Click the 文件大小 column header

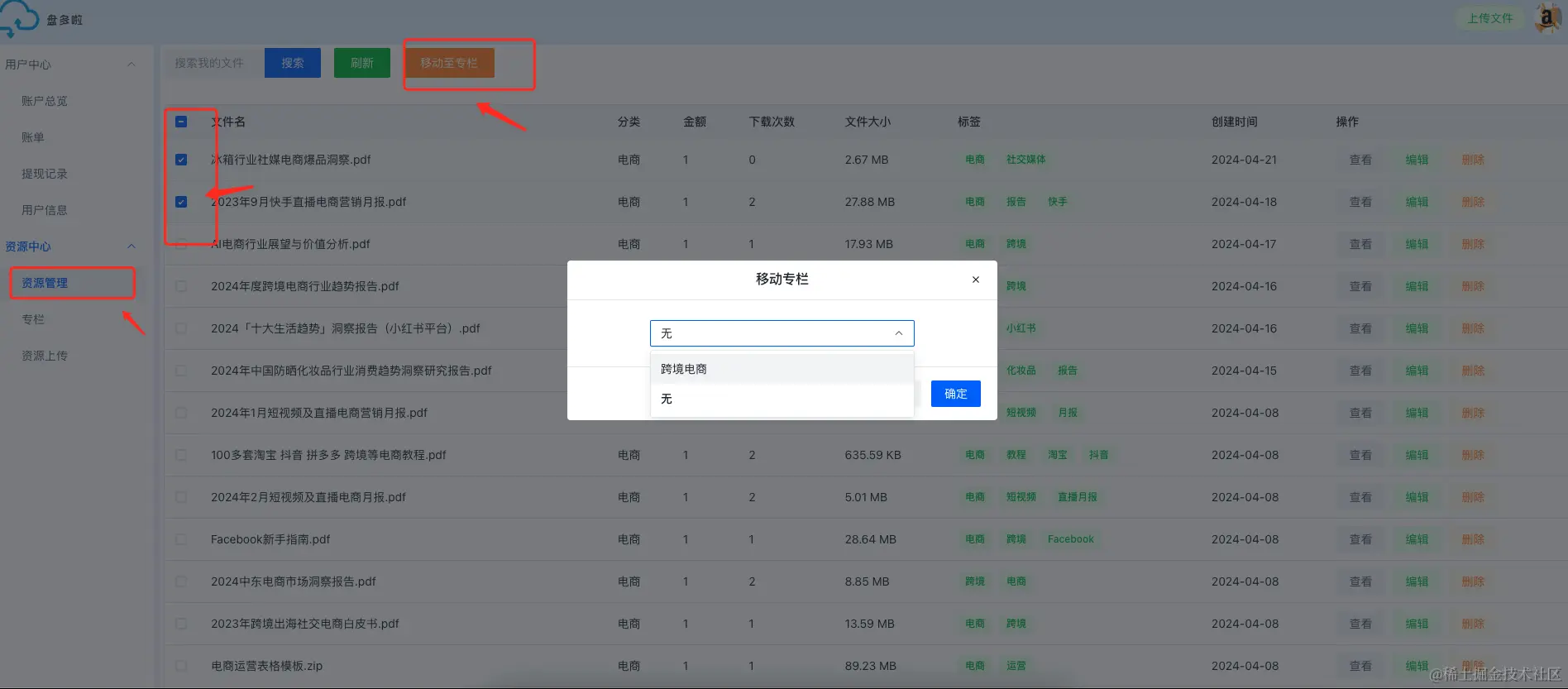868,122
